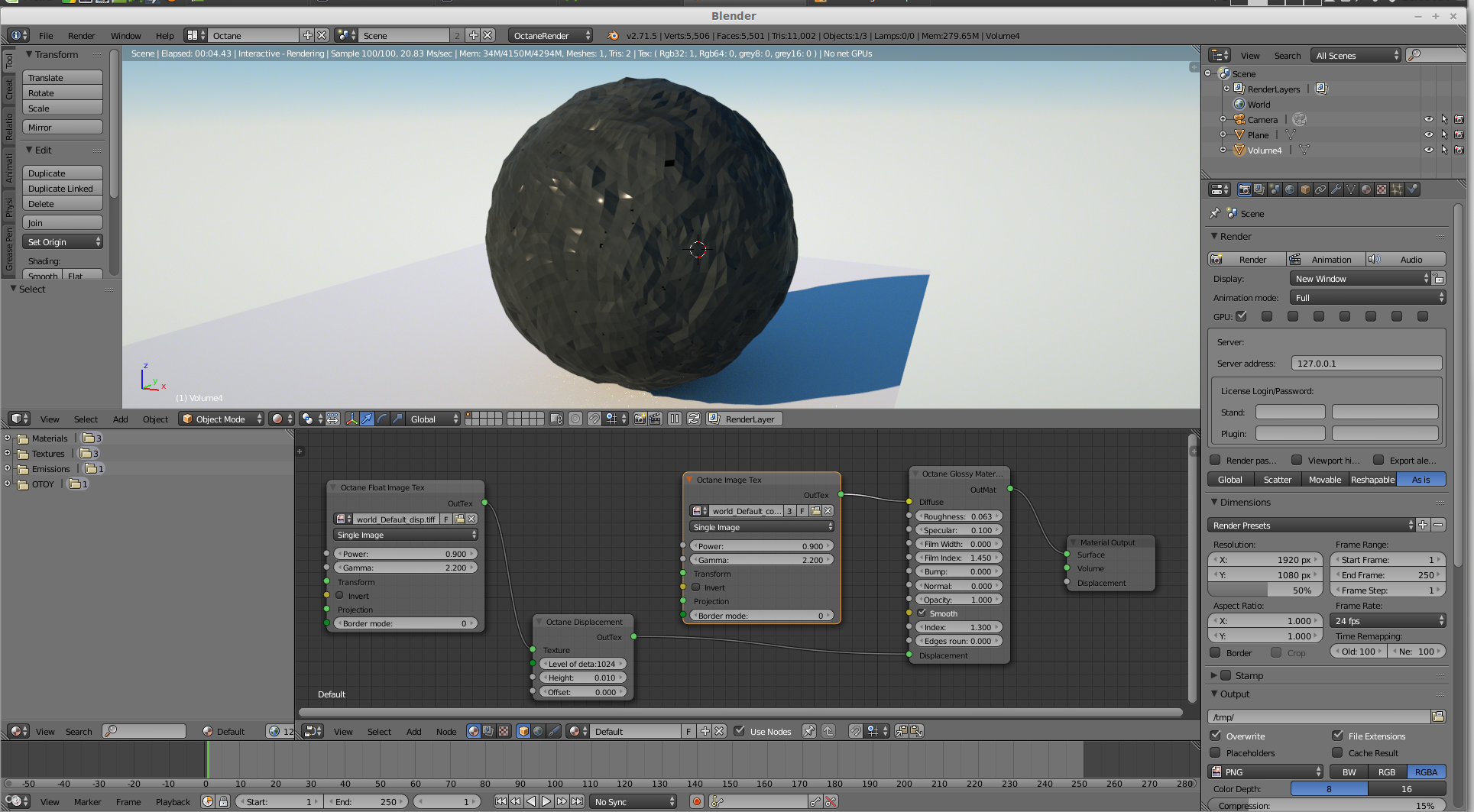Screen dimensions: 1474x812
Task: Open the OctaneRender engine dropdown
Action: (x=550, y=35)
